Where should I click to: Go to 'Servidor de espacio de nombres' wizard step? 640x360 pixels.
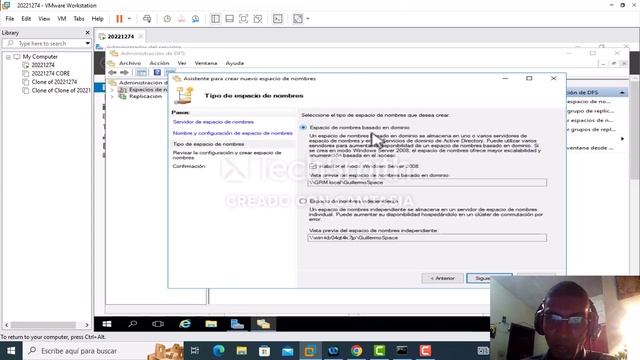click(x=213, y=122)
